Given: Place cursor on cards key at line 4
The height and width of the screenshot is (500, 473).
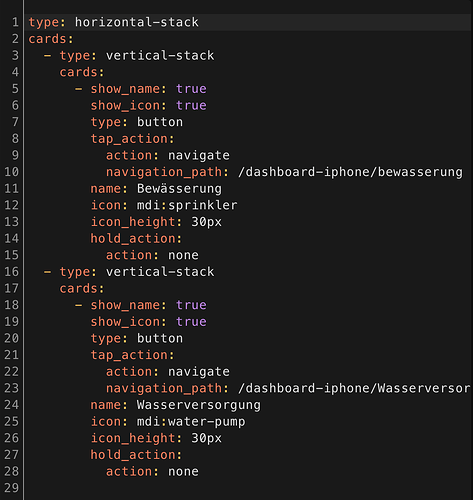Looking at the screenshot, I should tap(78, 72).
